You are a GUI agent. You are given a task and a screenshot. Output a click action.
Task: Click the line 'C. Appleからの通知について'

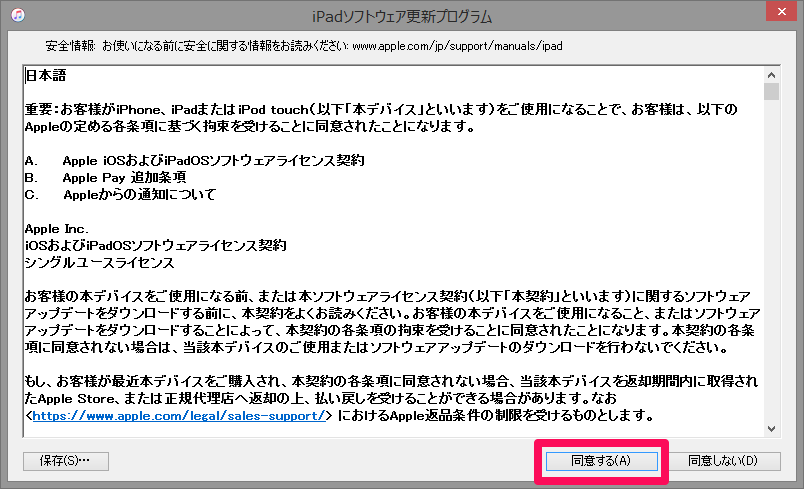pyautogui.click(x=120, y=194)
